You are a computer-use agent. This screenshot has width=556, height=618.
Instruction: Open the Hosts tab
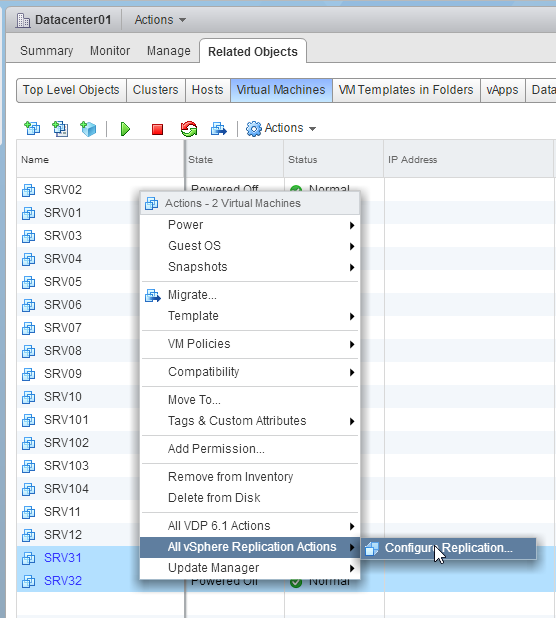(208, 90)
